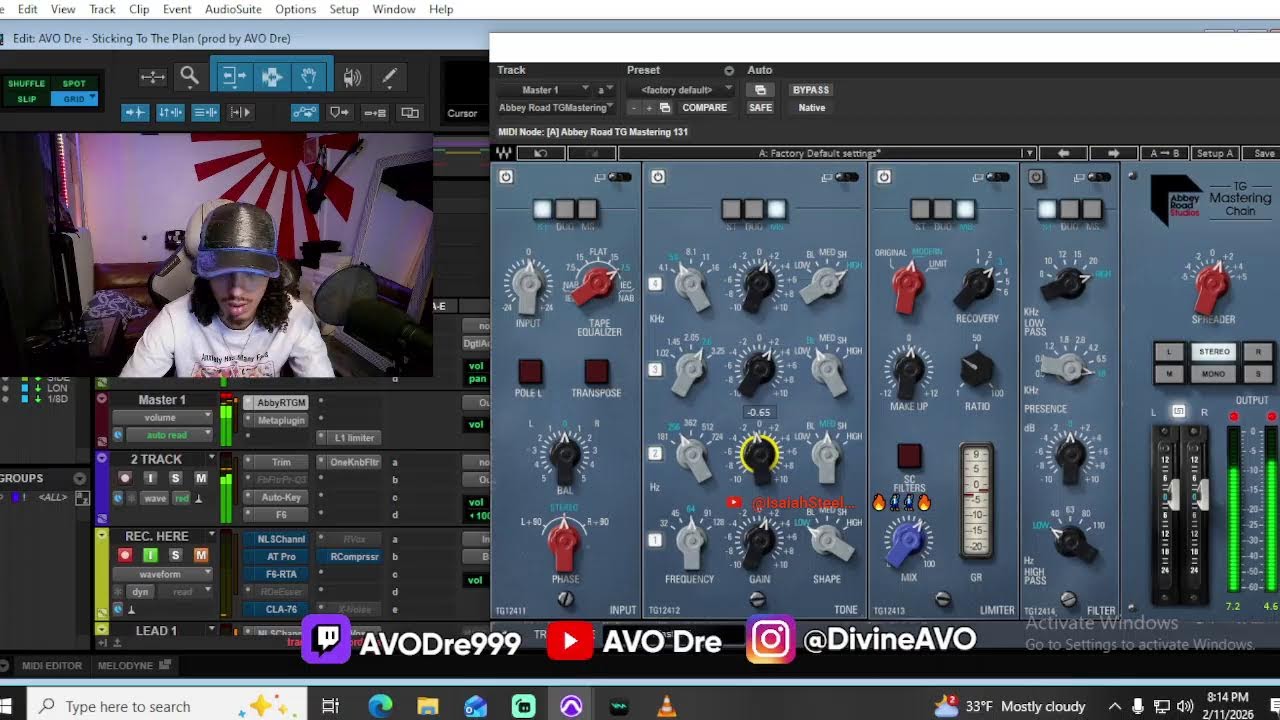Enable SC Filters button in limiter
The height and width of the screenshot is (720, 1280).
pyautogui.click(x=909, y=457)
